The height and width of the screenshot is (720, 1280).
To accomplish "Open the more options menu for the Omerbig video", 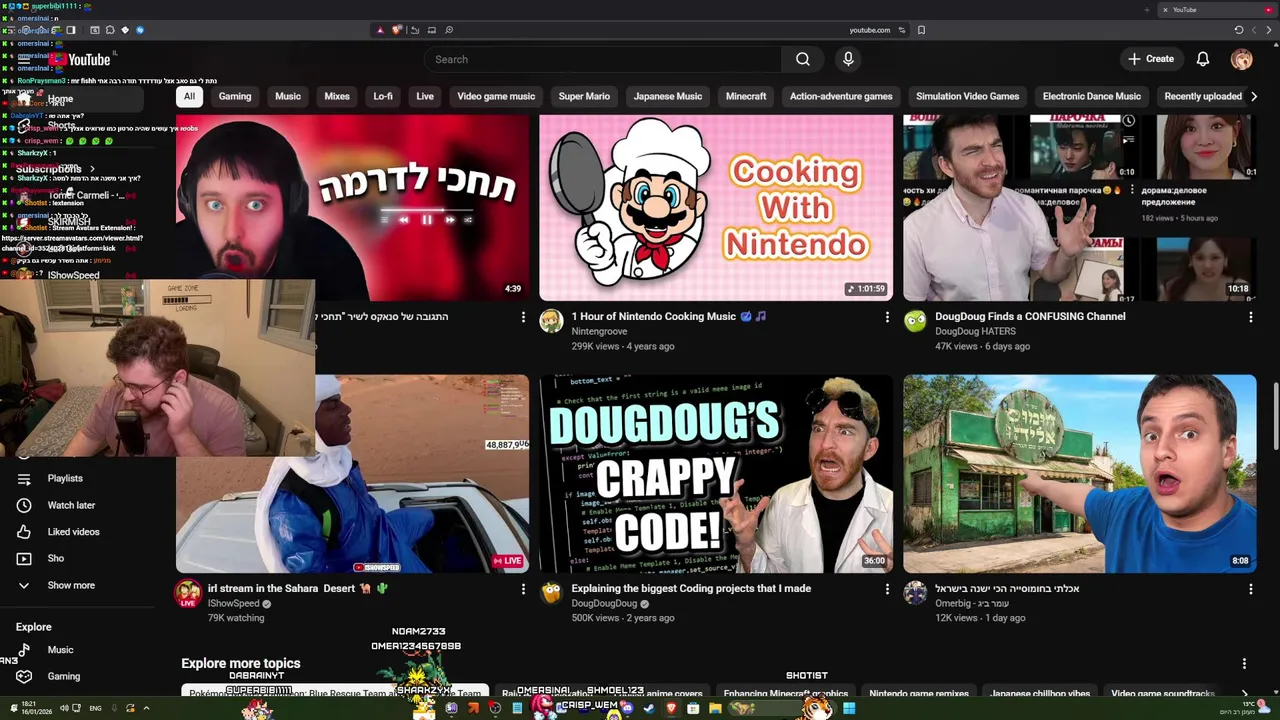I will (1250, 589).
